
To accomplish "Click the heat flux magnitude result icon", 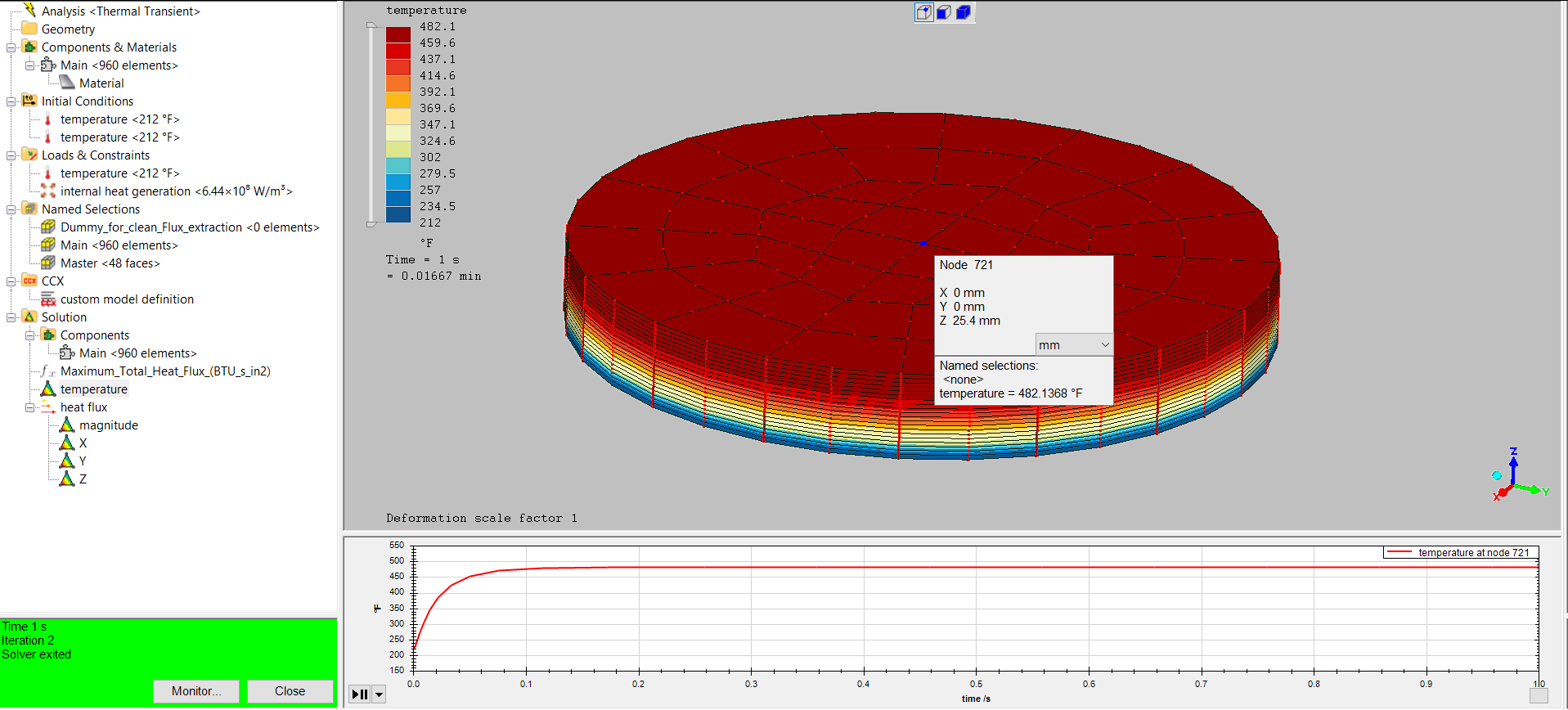I will coord(67,425).
